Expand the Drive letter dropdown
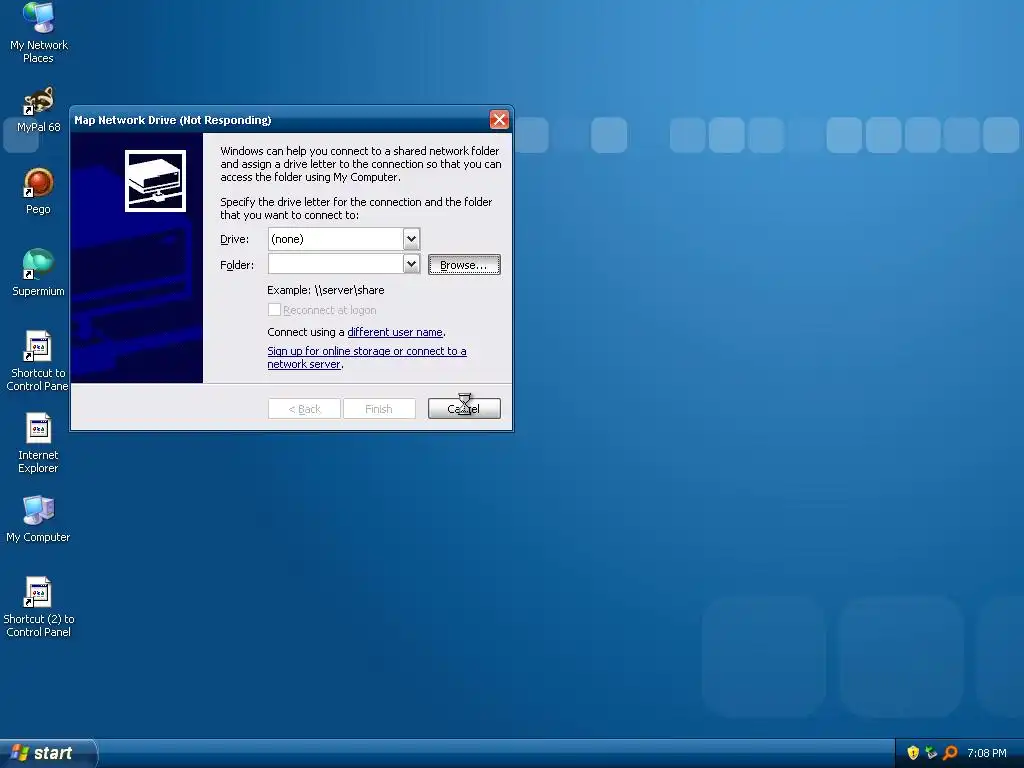 (411, 239)
